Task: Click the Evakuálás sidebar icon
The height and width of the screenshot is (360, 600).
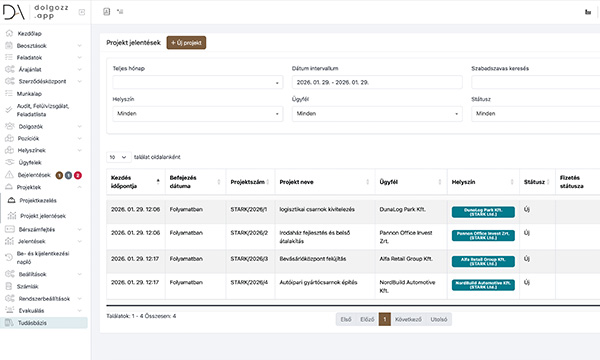Action: tap(9, 310)
